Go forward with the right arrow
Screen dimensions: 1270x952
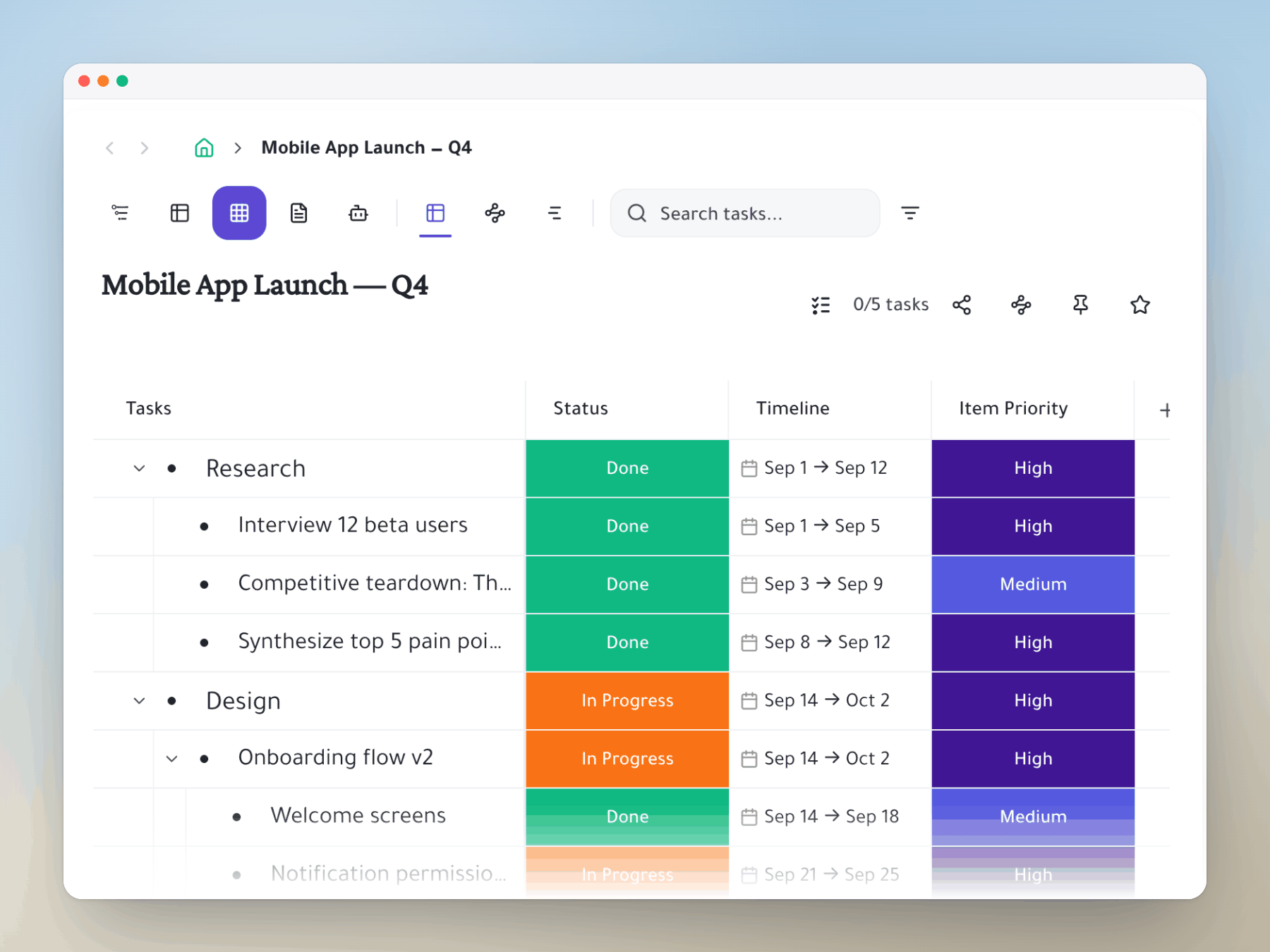(x=144, y=147)
